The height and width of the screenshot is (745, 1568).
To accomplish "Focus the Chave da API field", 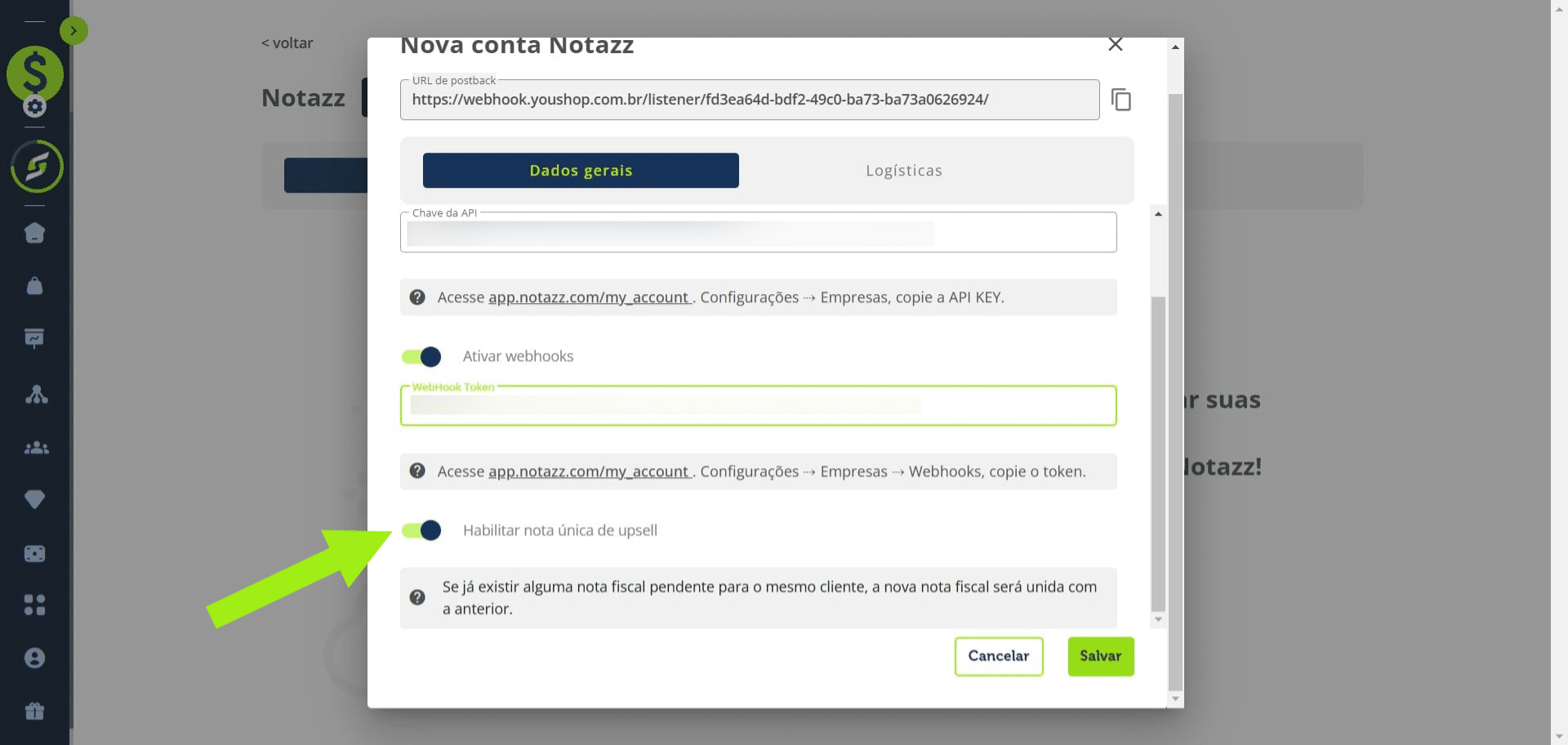I will (759, 233).
